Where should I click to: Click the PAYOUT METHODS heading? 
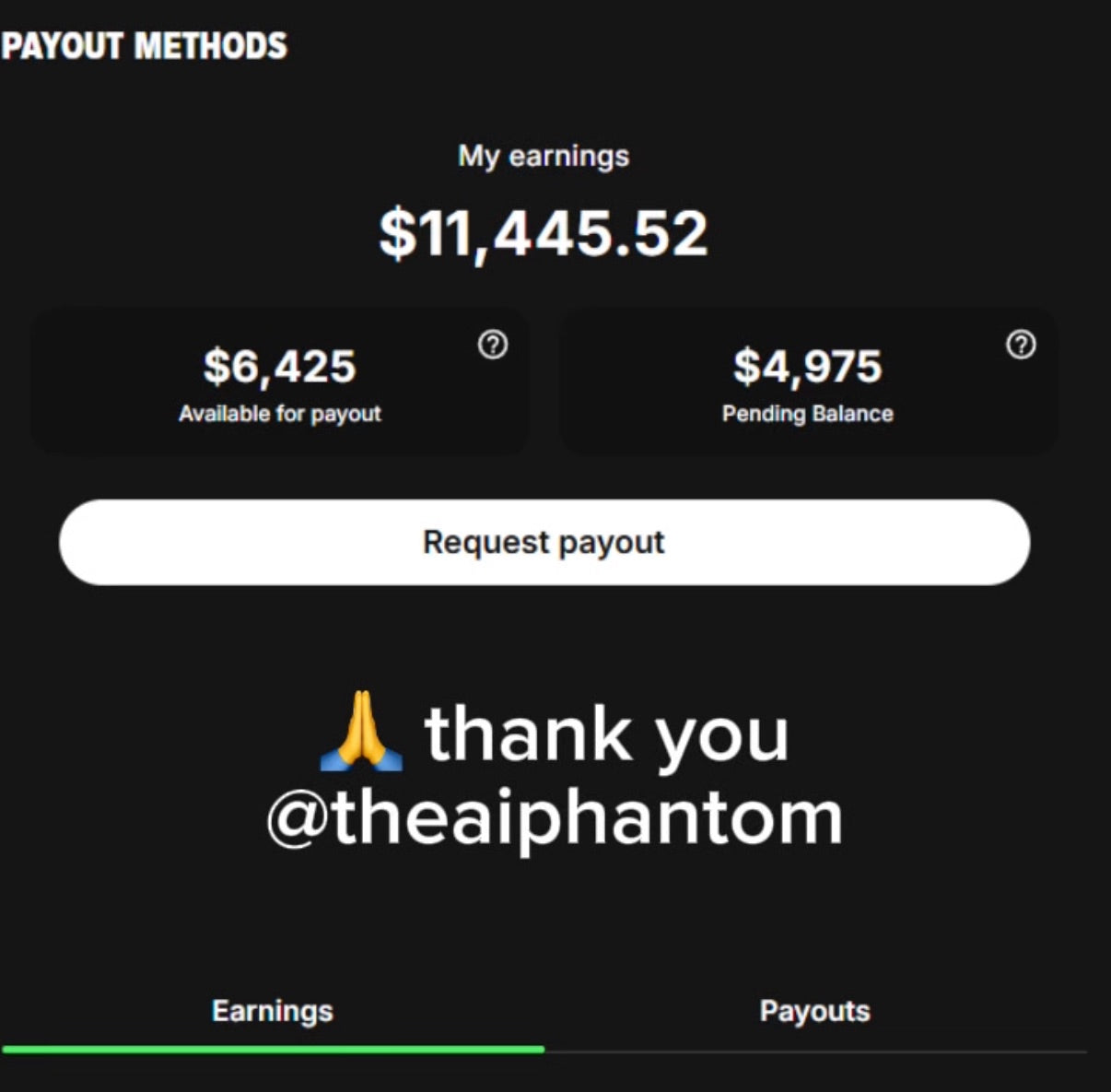(x=144, y=45)
